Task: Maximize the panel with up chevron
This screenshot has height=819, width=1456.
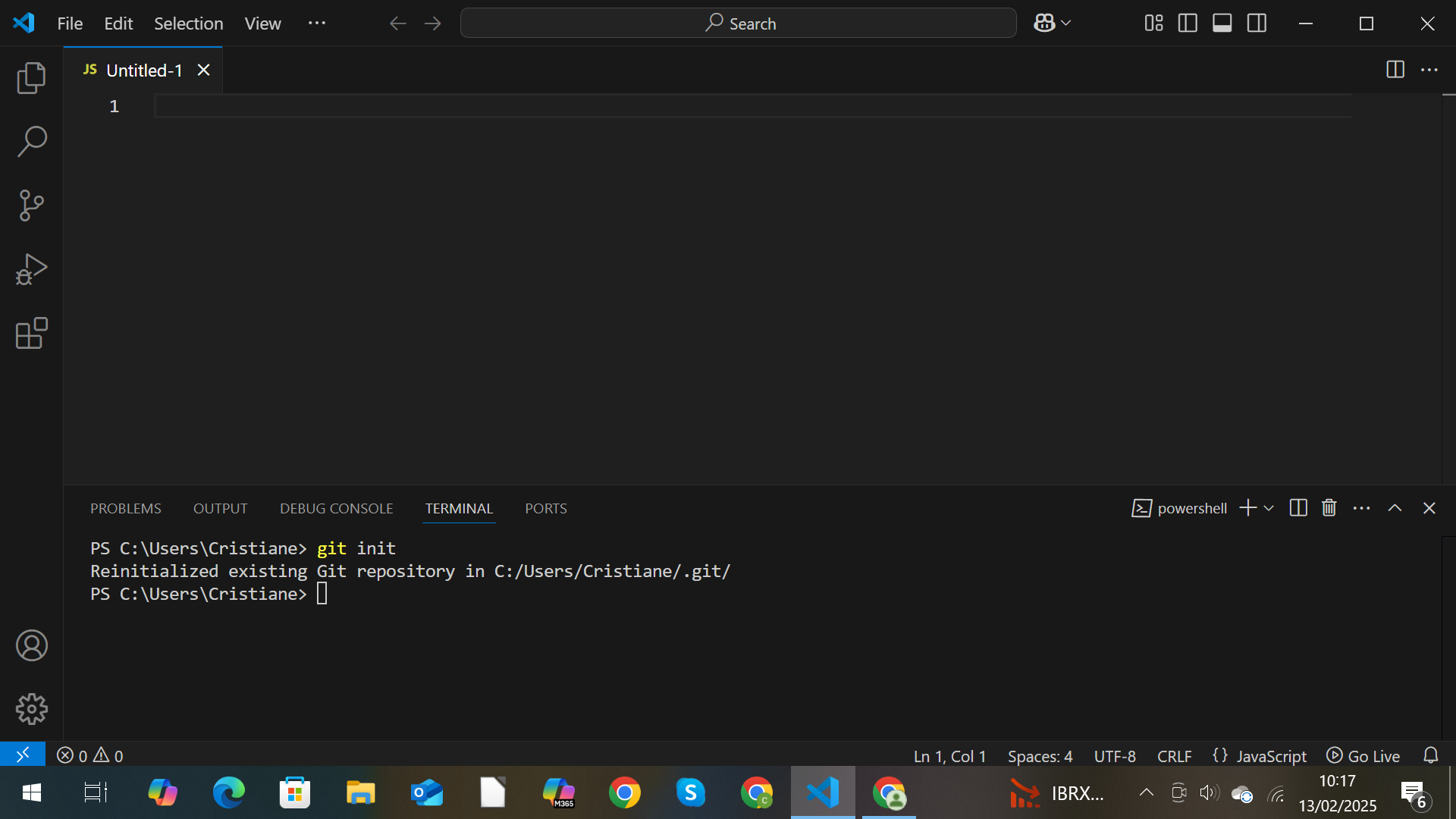Action: pos(1395,508)
